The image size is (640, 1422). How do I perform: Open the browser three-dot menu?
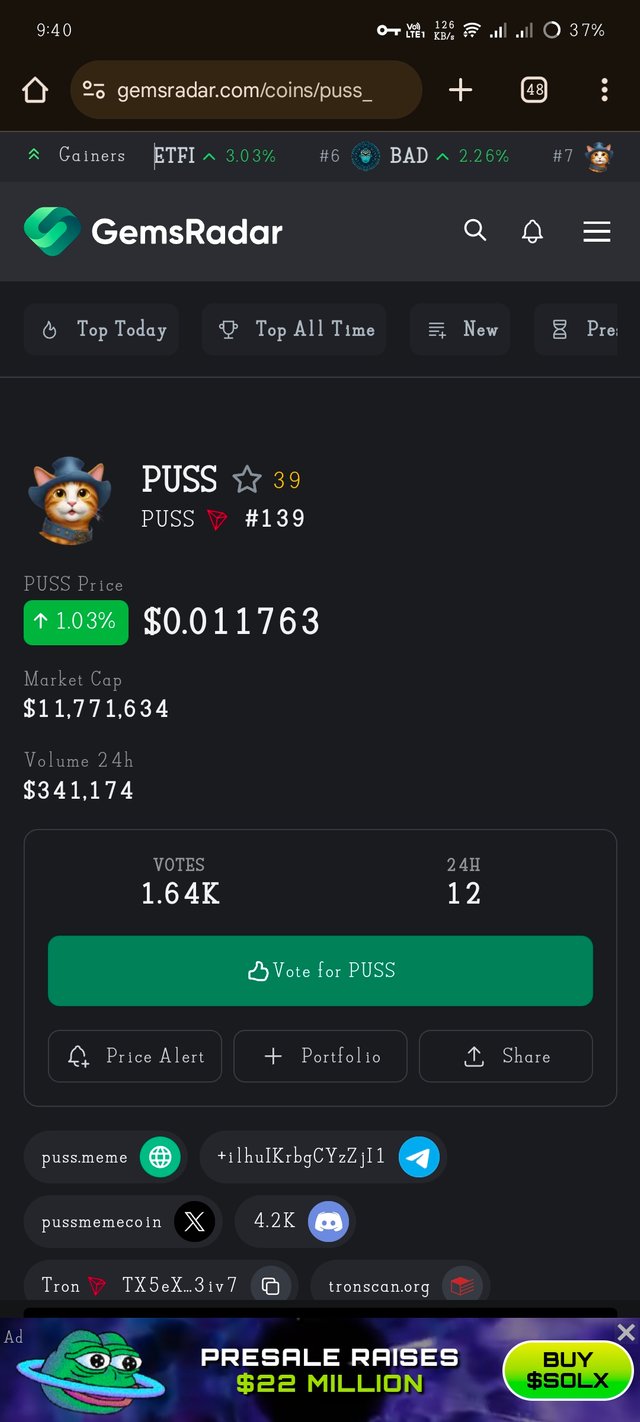[604, 91]
